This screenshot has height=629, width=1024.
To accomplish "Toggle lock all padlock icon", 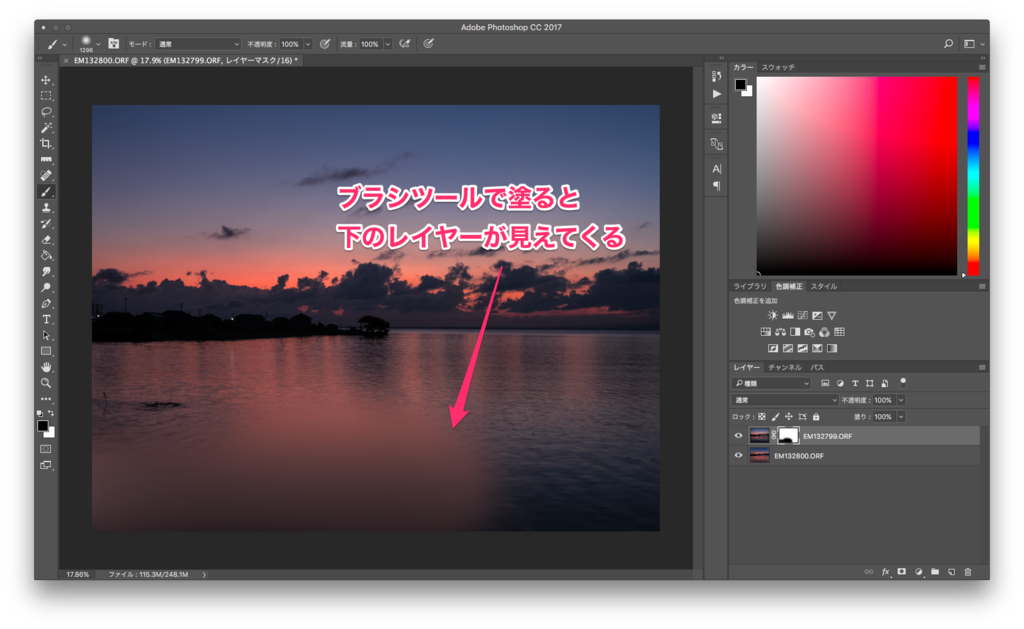I will (816, 417).
